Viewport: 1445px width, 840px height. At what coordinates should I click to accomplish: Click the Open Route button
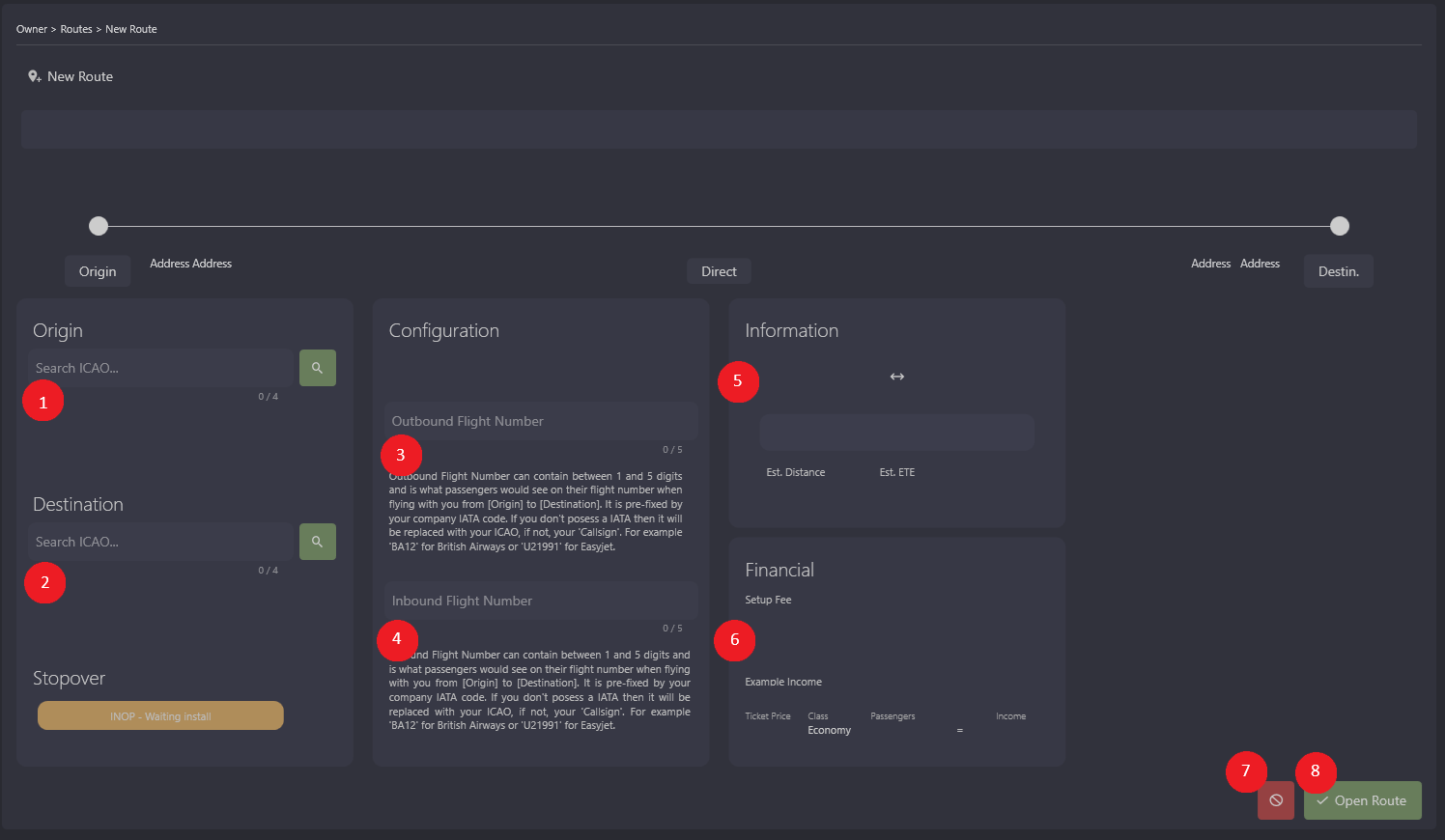click(1362, 800)
